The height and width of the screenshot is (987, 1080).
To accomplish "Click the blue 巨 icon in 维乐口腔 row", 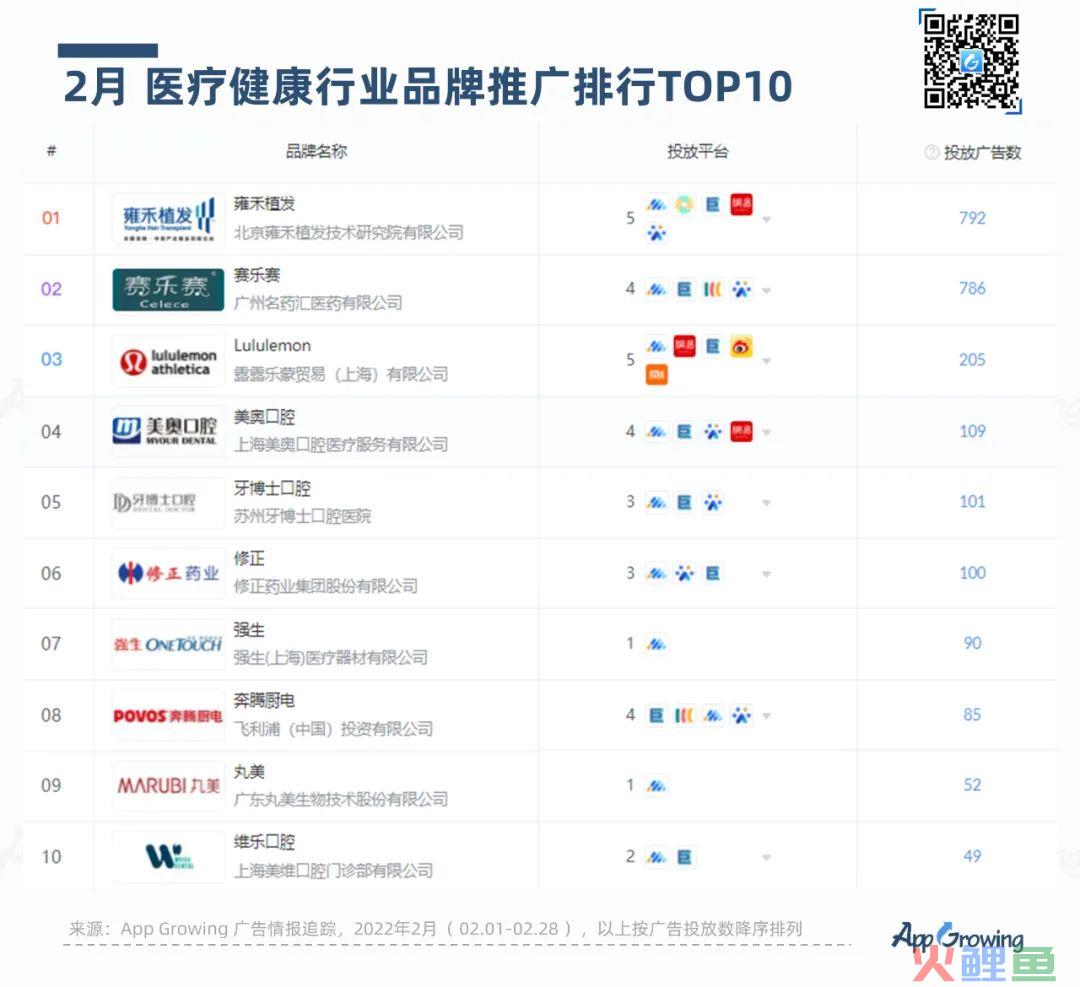I will (x=684, y=858).
